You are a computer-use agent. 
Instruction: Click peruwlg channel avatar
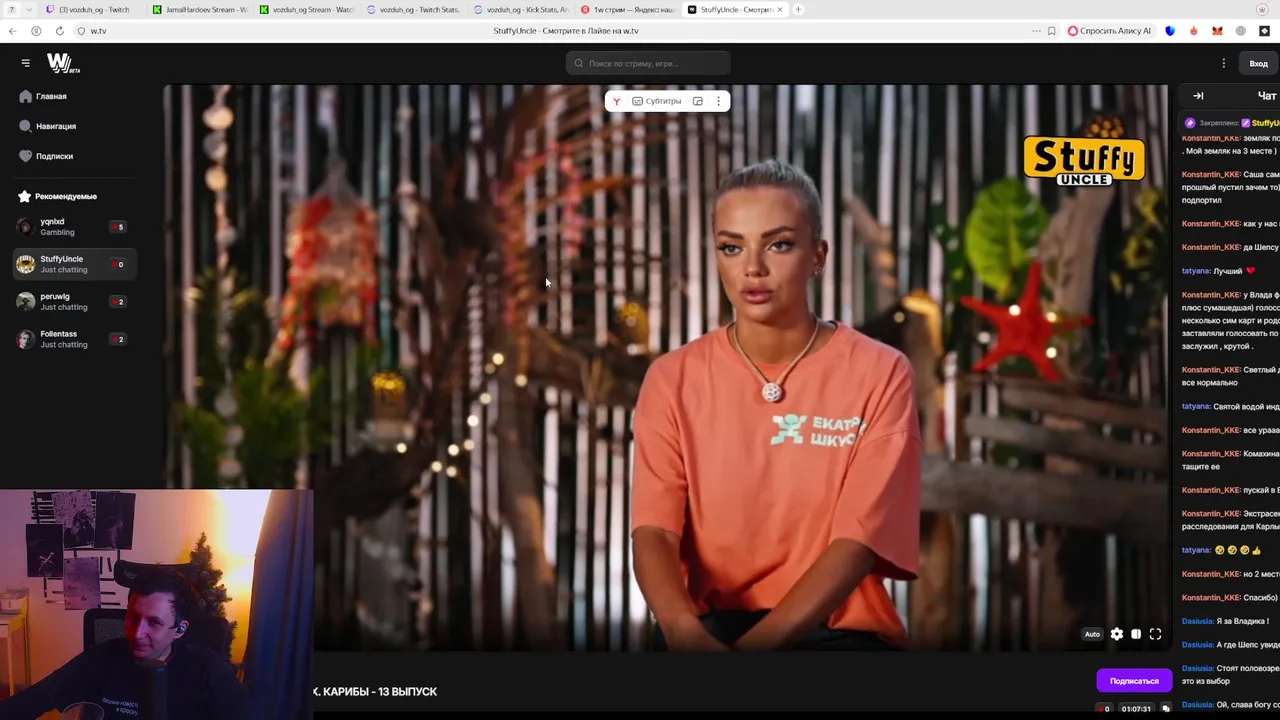(25, 302)
